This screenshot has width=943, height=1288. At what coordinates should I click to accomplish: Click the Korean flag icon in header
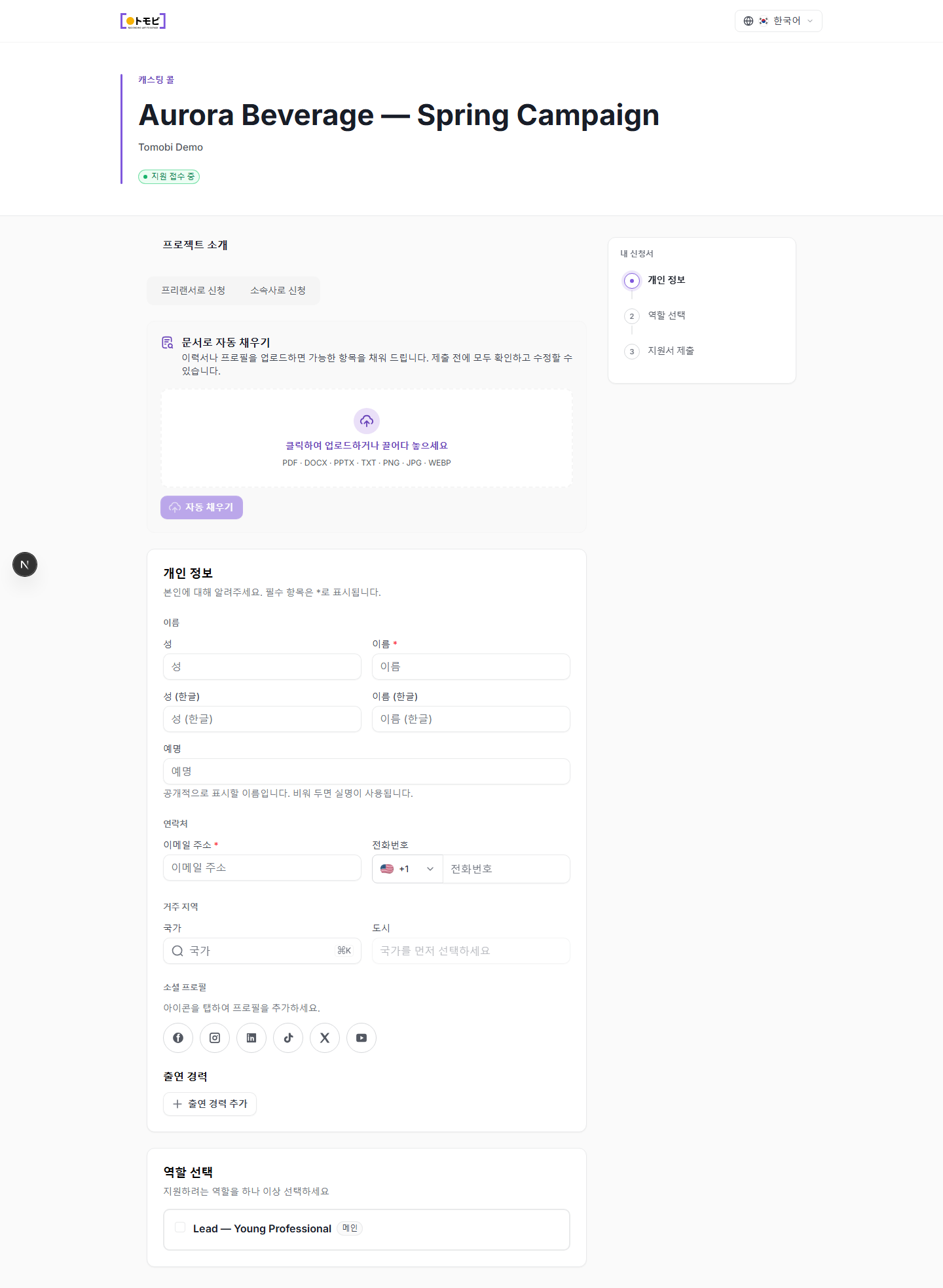[x=764, y=21]
